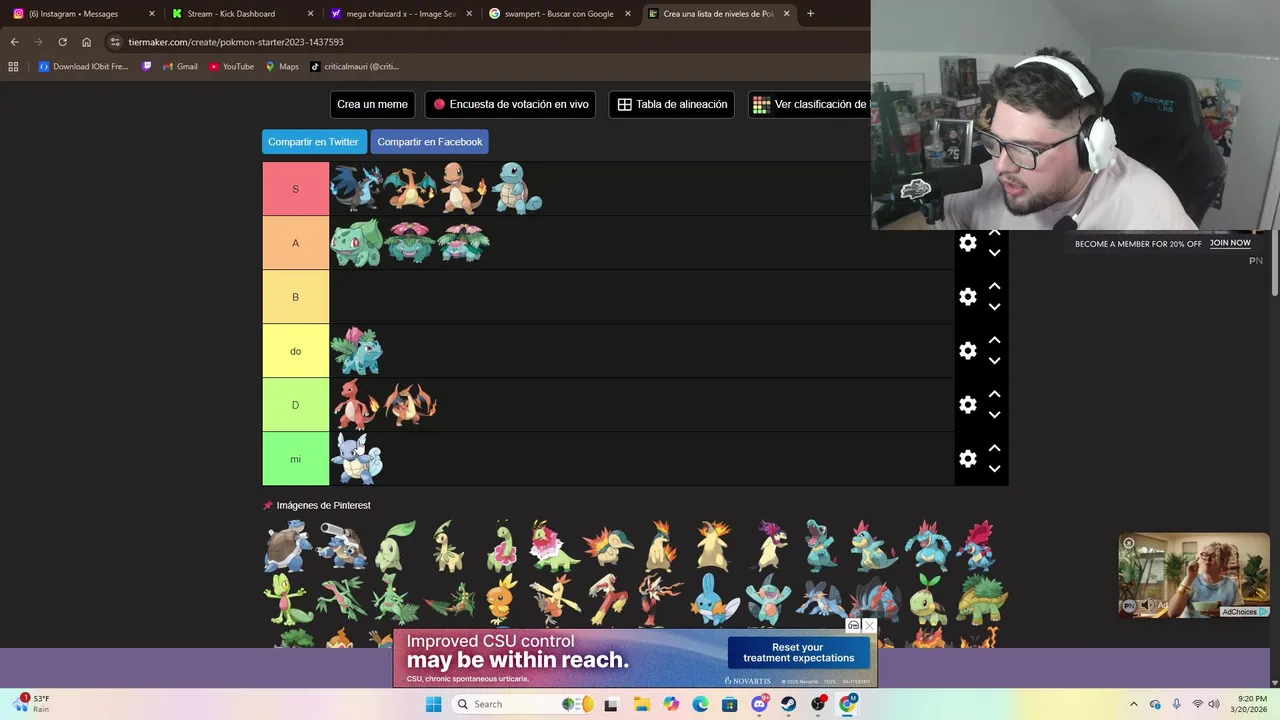Reload the page
This screenshot has width=1280, height=720.
62,42
